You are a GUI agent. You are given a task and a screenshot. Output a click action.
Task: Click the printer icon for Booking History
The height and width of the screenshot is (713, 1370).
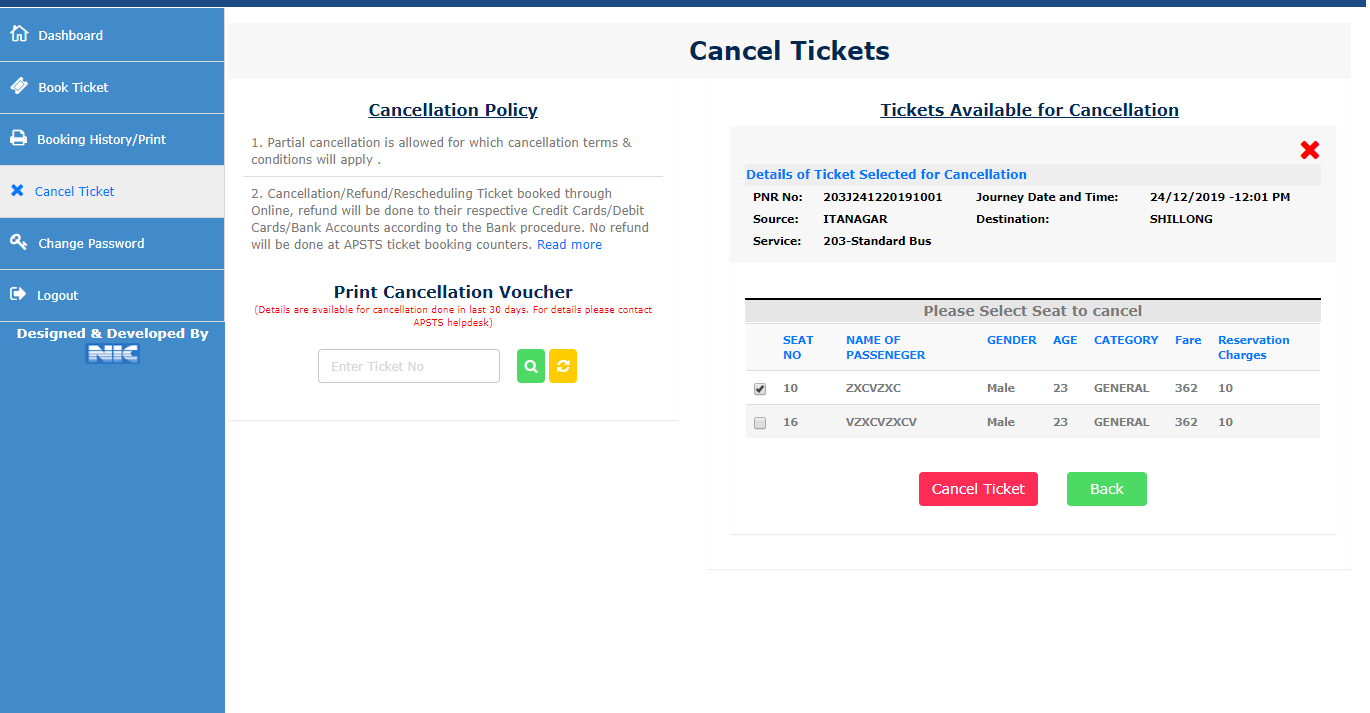click(x=18, y=138)
